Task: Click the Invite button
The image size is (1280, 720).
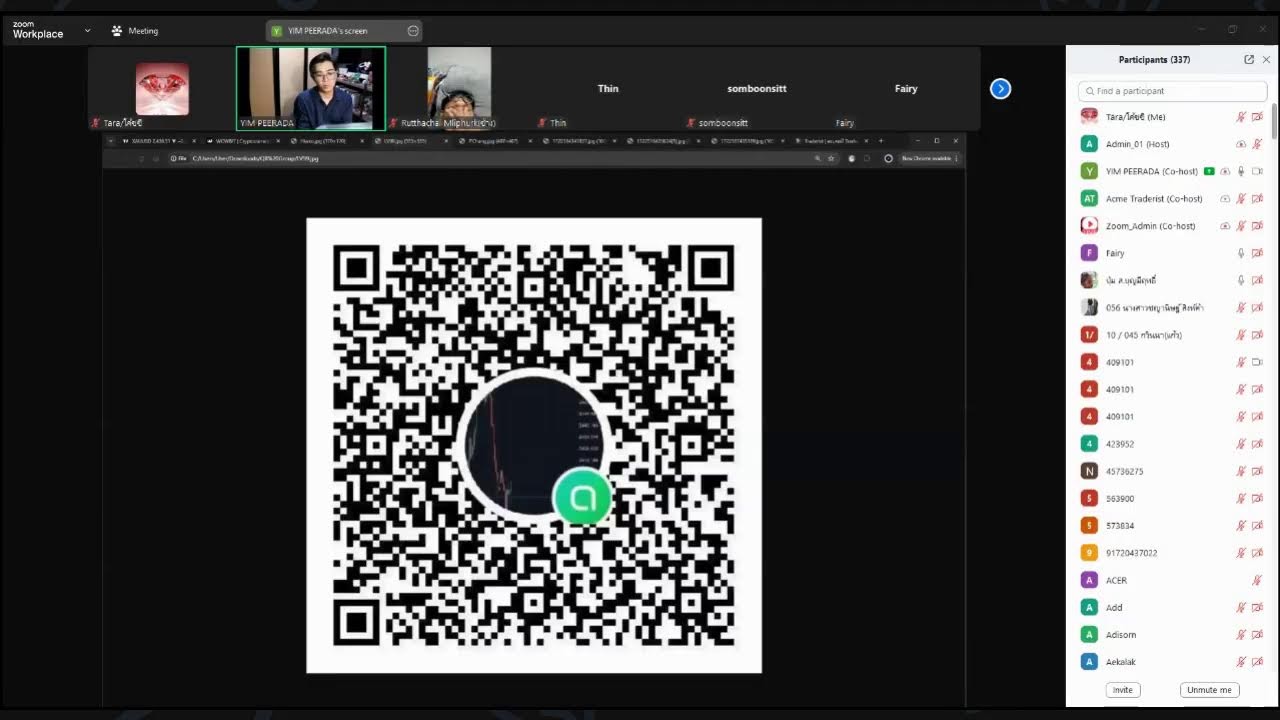Action: pos(1123,690)
